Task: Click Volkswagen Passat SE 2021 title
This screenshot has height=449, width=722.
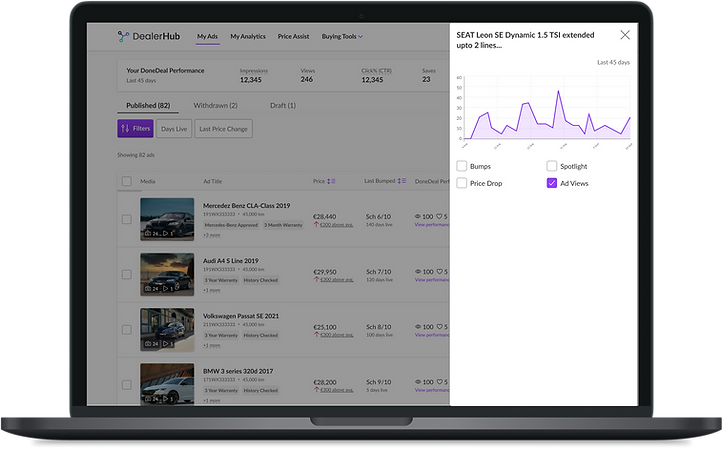Action: [x=241, y=316]
